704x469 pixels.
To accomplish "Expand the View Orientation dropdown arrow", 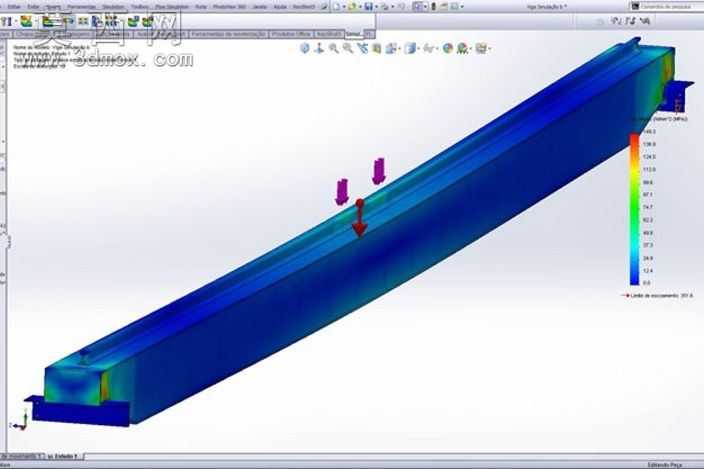I will pyautogui.click(x=399, y=48).
